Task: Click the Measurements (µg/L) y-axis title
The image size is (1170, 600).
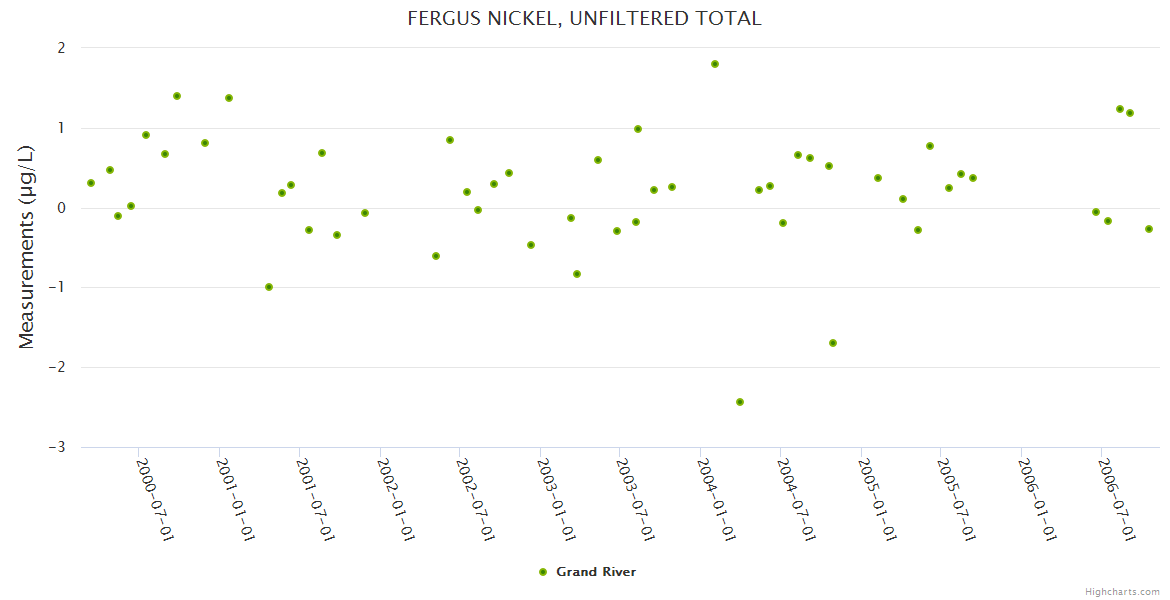Action: point(26,246)
